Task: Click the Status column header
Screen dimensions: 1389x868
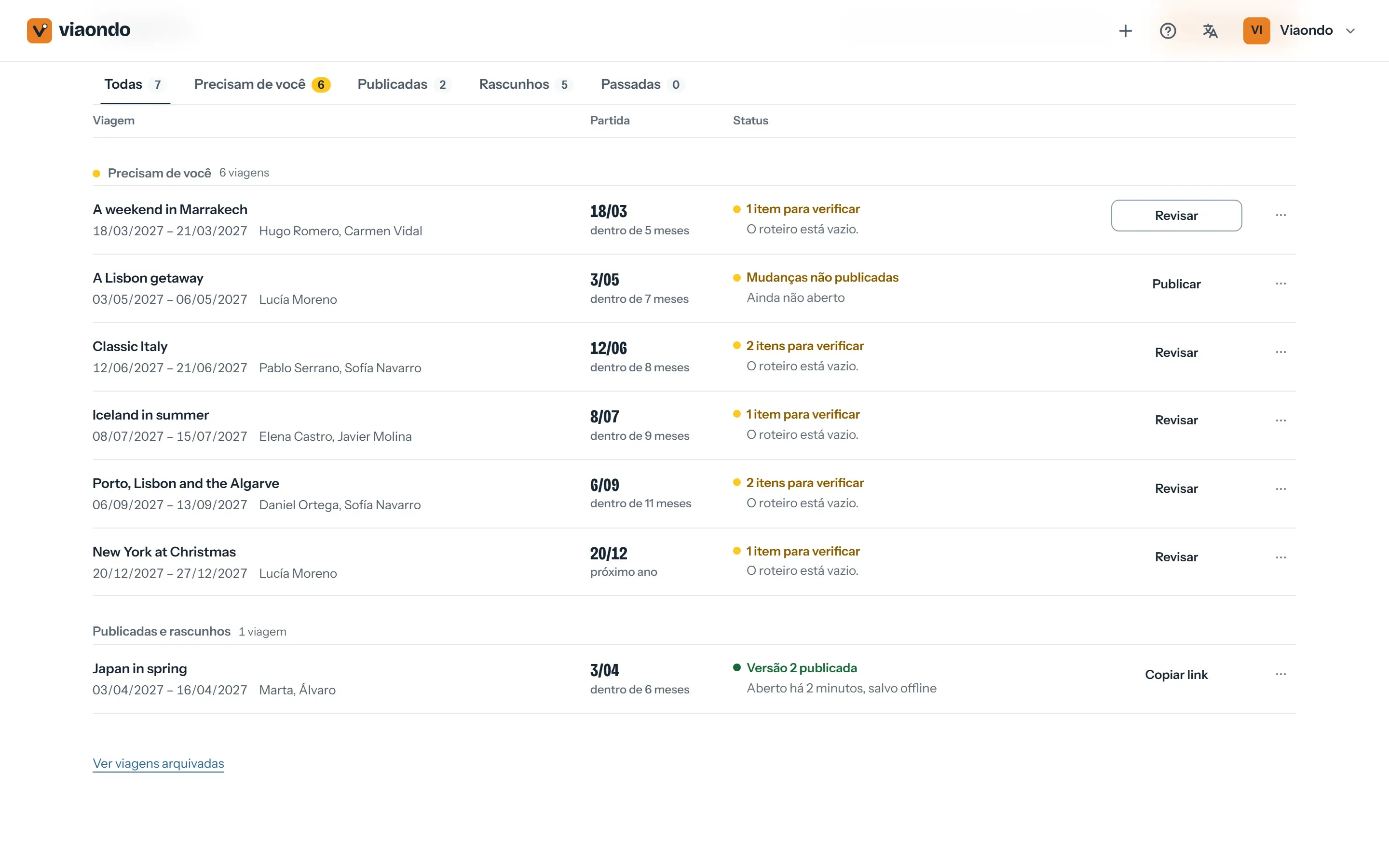Action: click(750, 121)
